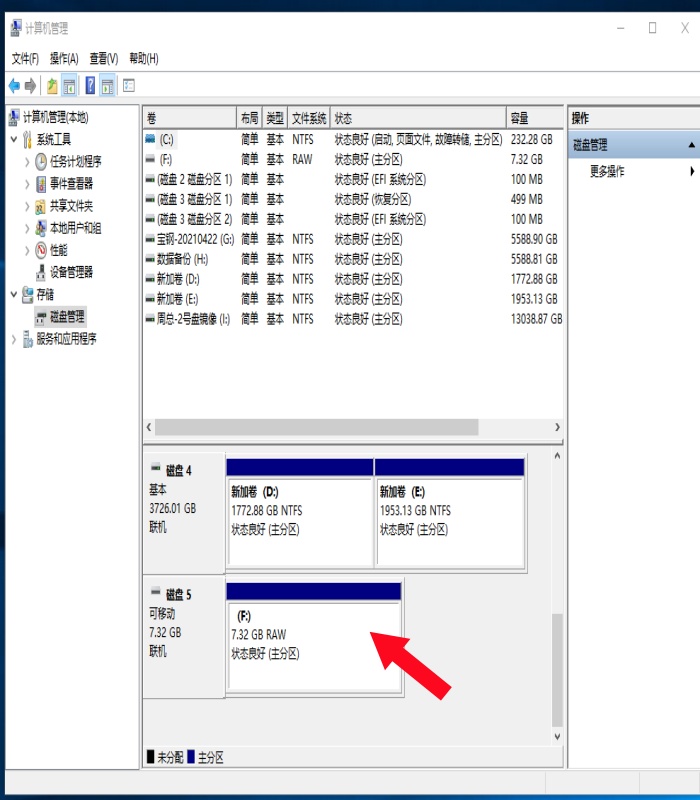The image size is (700, 800).
Task: Click the 性能 node icon
Action: pyautogui.click(x=41, y=250)
